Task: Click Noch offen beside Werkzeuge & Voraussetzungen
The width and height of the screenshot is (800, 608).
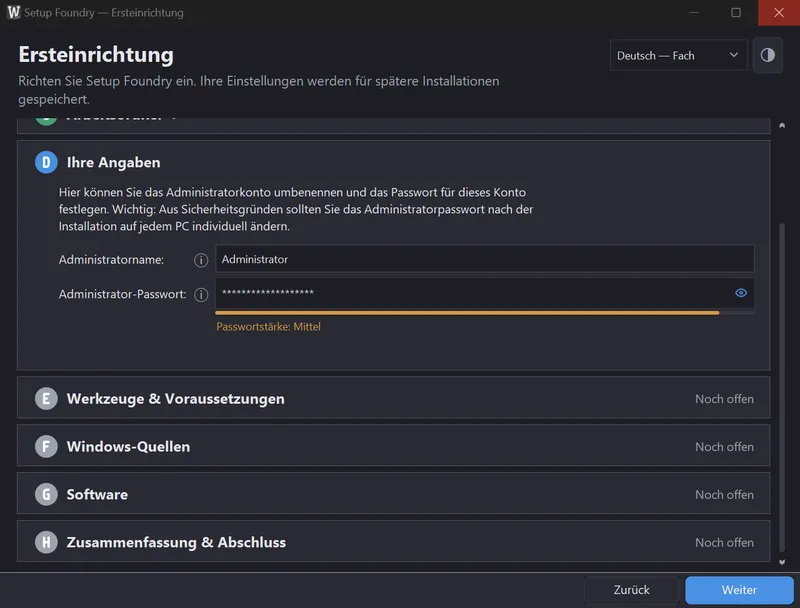Action: (724, 399)
